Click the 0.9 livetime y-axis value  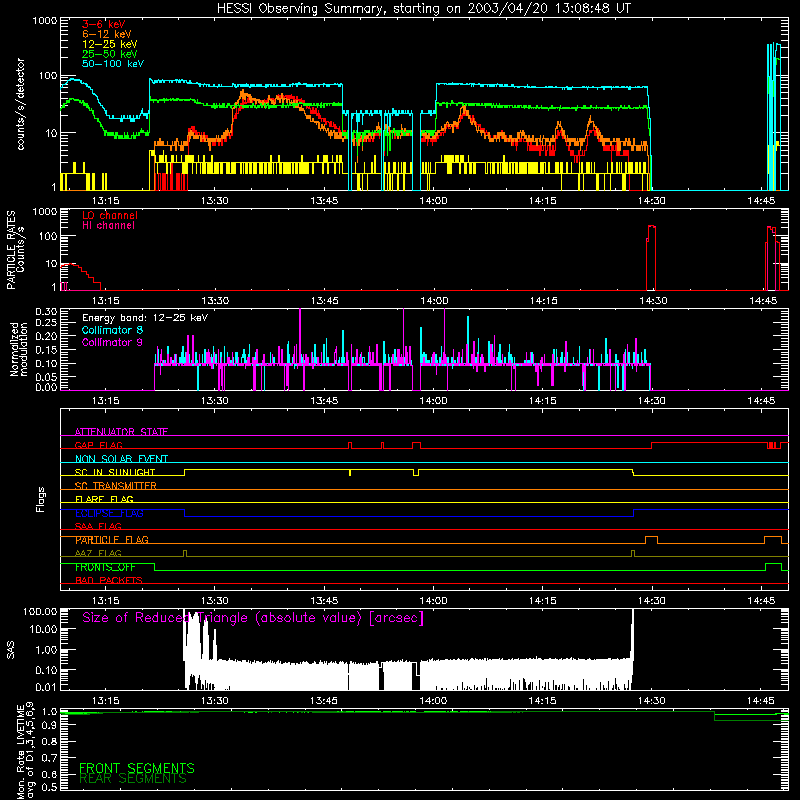(x=49, y=726)
